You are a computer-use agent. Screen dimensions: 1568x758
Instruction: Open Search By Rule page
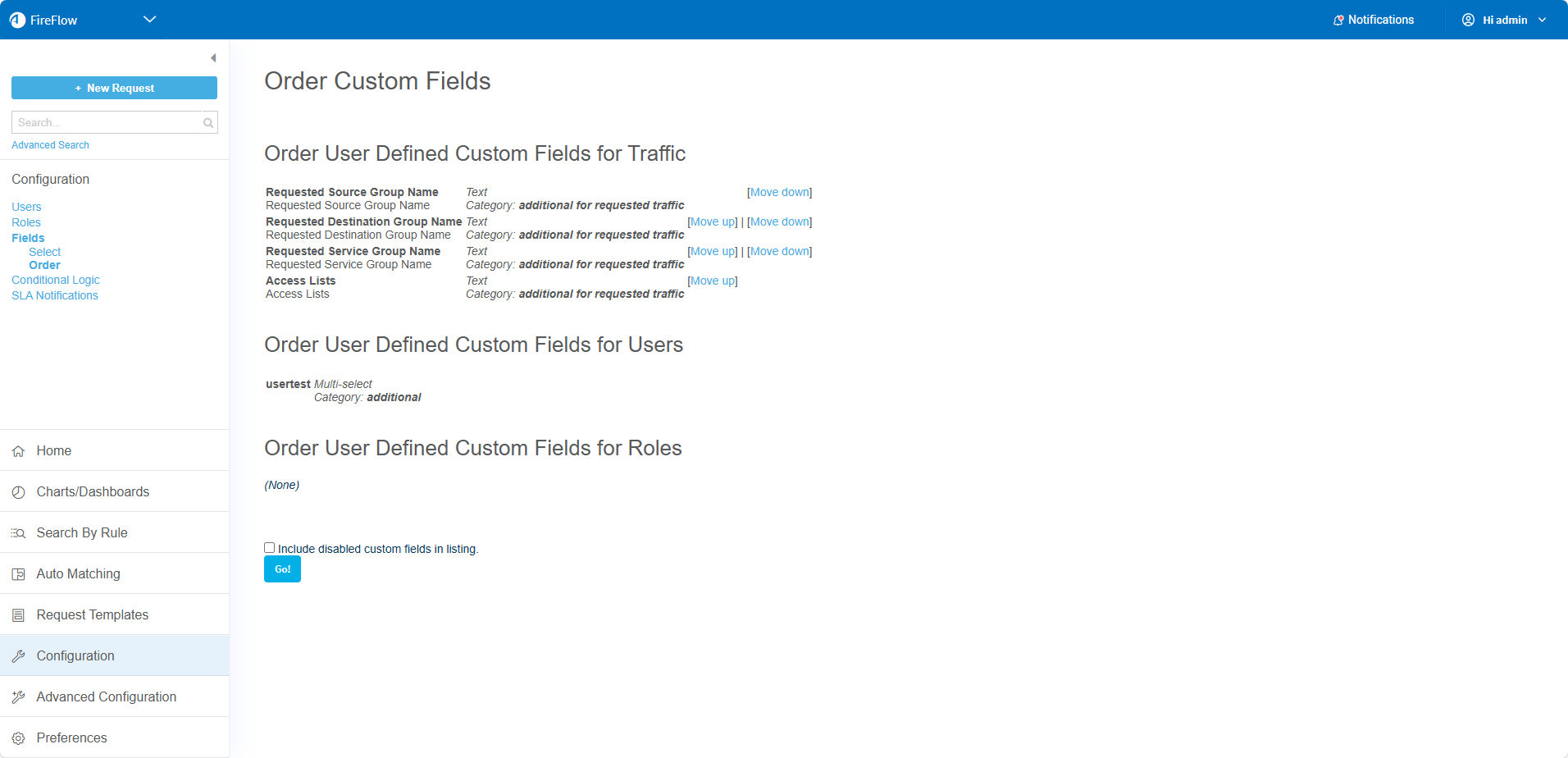(x=82, y=532)
